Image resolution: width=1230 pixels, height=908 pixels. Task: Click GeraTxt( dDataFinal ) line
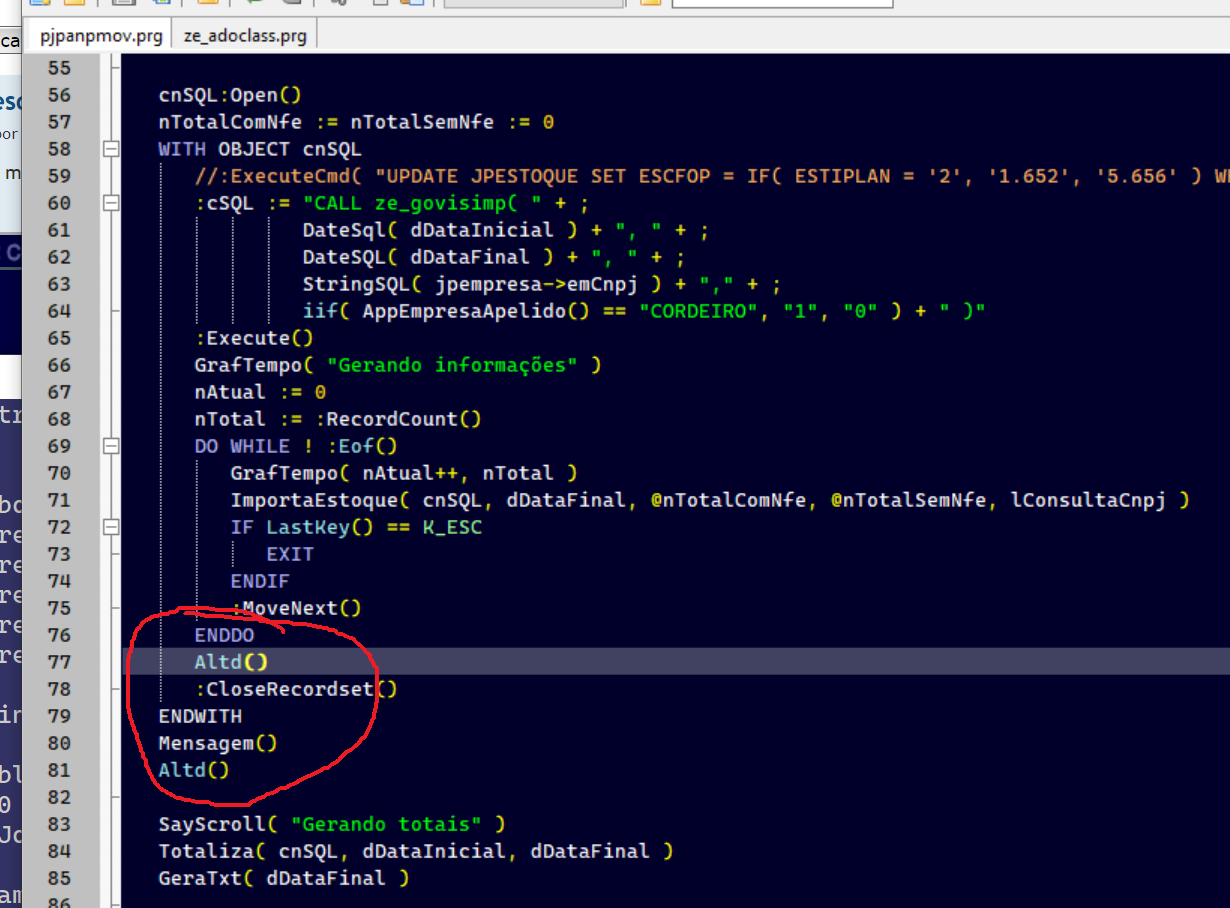(284, 878)
